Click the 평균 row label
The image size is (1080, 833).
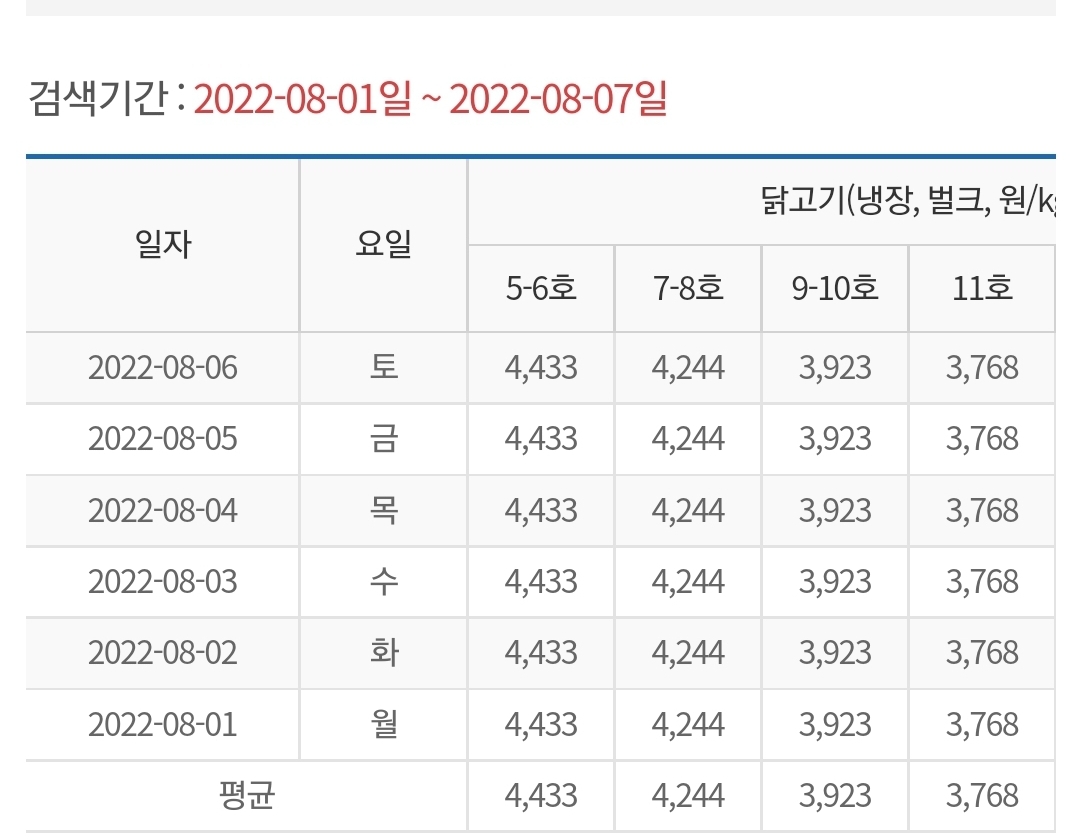coord(246,796)
